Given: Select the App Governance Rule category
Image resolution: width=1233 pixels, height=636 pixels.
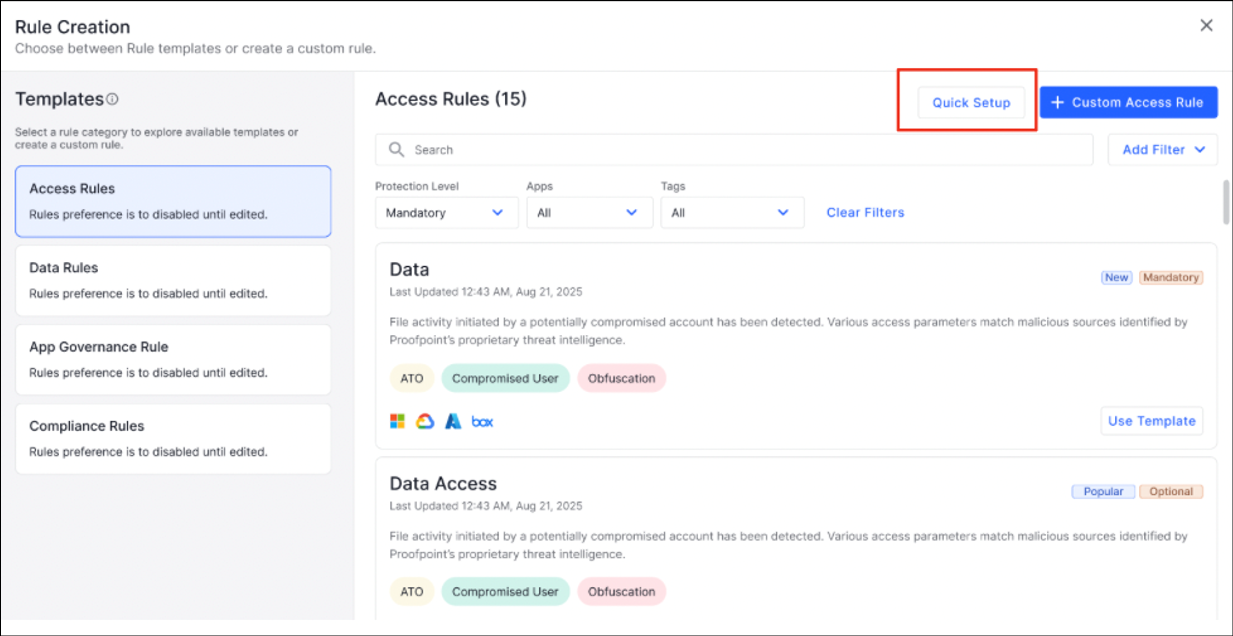Looking at the screenshot, I should pos(173,359).
